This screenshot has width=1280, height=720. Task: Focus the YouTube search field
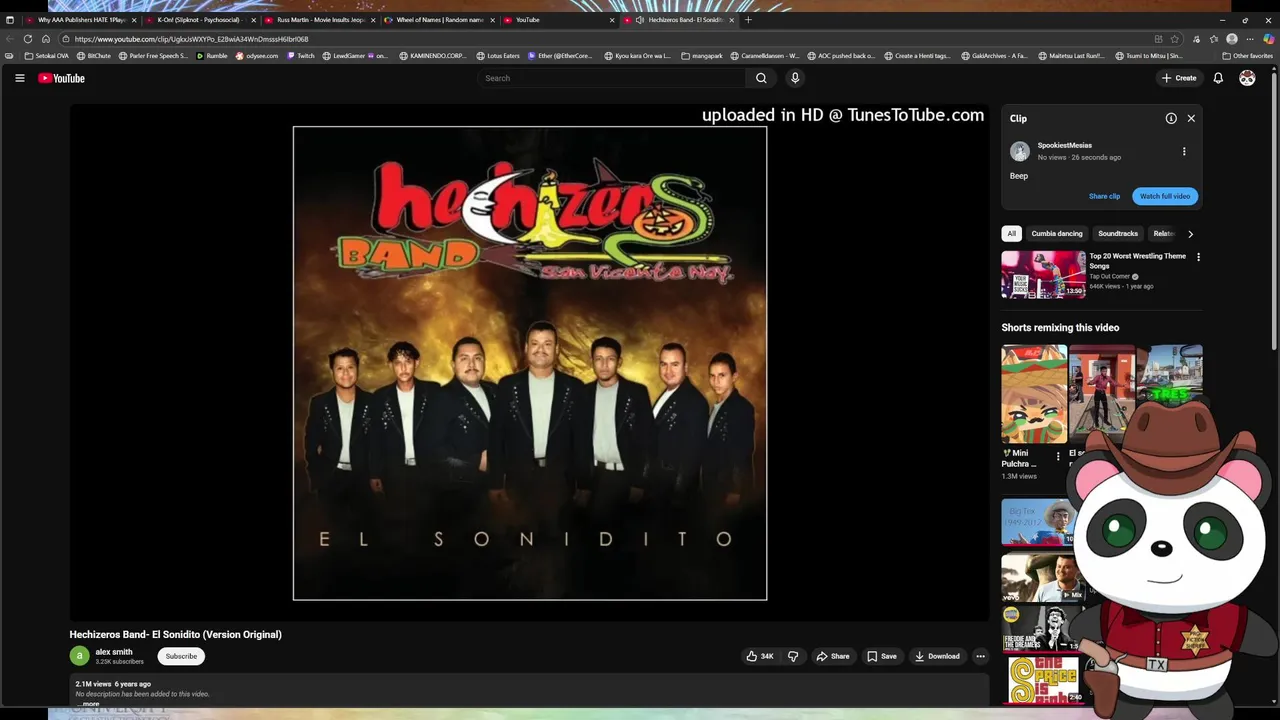click(x=612, y=78)
